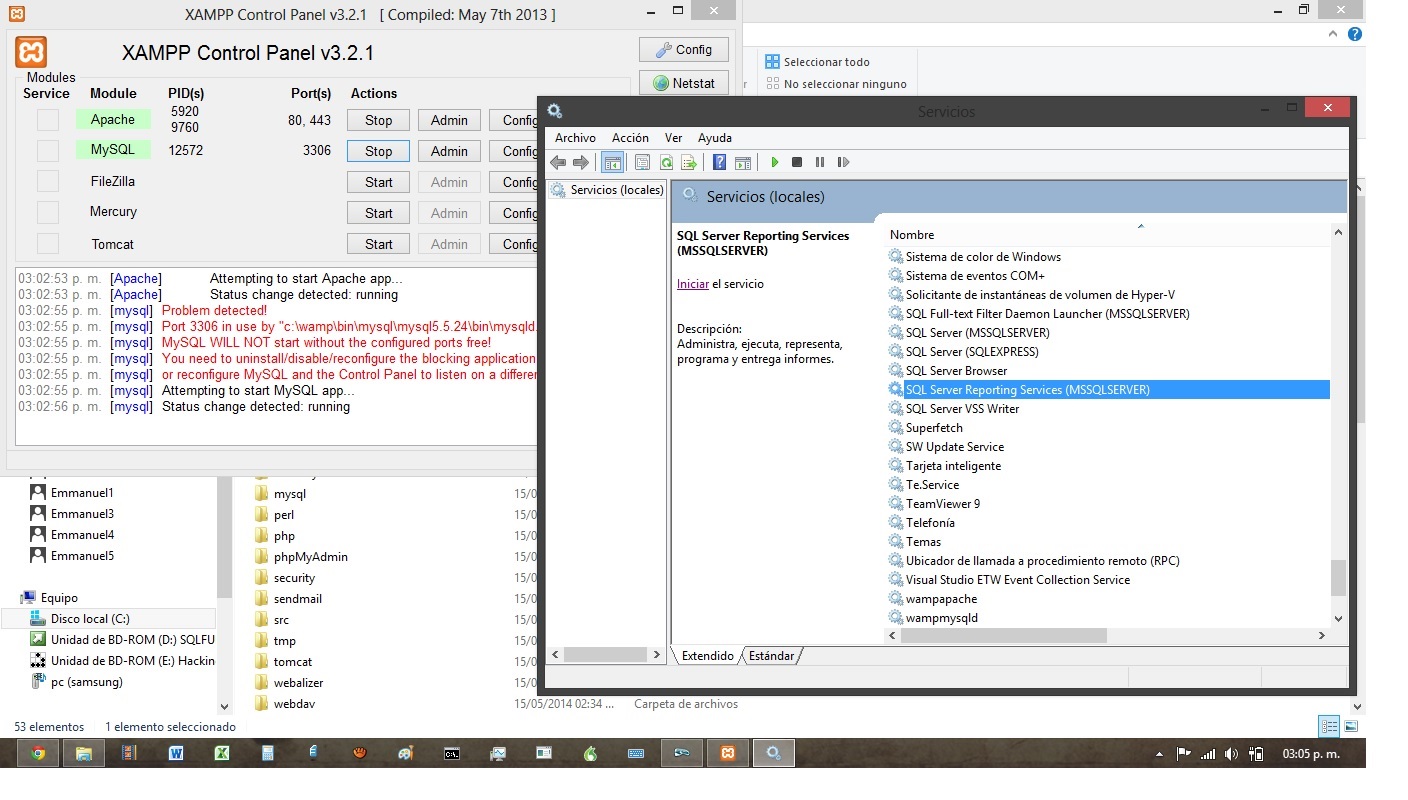Image resolution: width=1408 pixels, height=800 pixels.
Task: Open Chrome from the taskbar
Action: click(x=37, y=753)
